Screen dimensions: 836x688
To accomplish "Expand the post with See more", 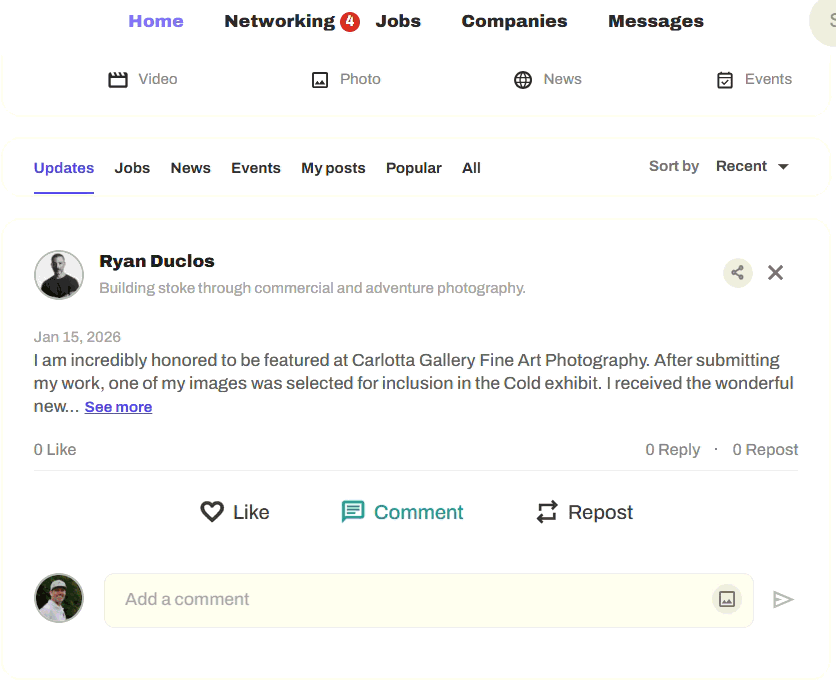I will [x=118, y=407].
